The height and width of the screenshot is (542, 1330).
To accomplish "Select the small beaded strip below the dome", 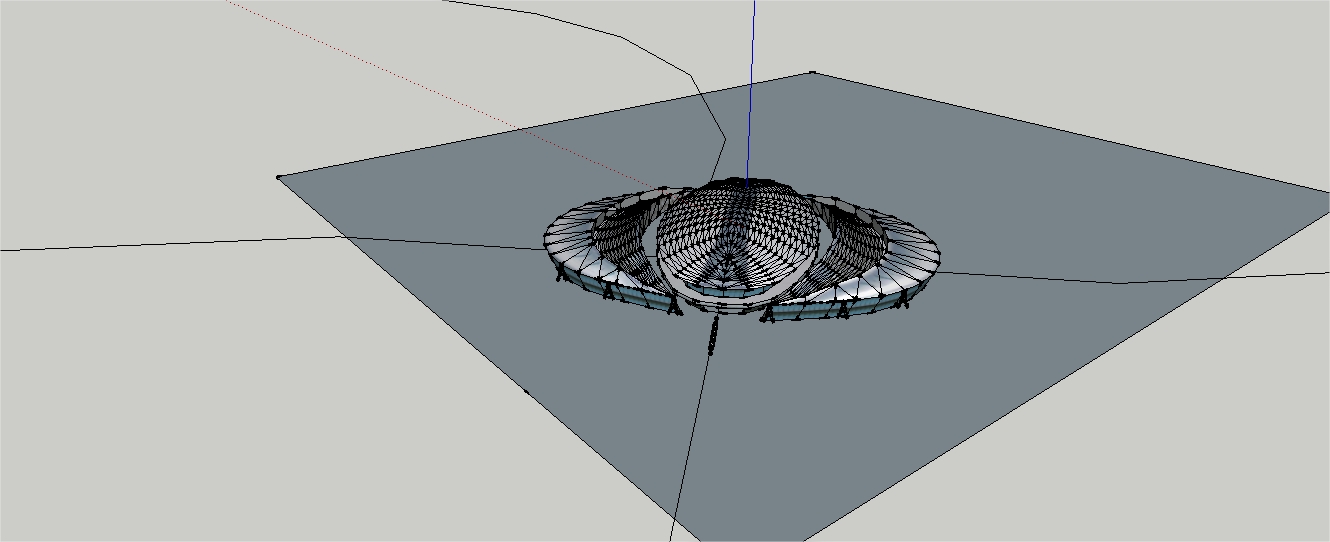I will coord(713,336).
